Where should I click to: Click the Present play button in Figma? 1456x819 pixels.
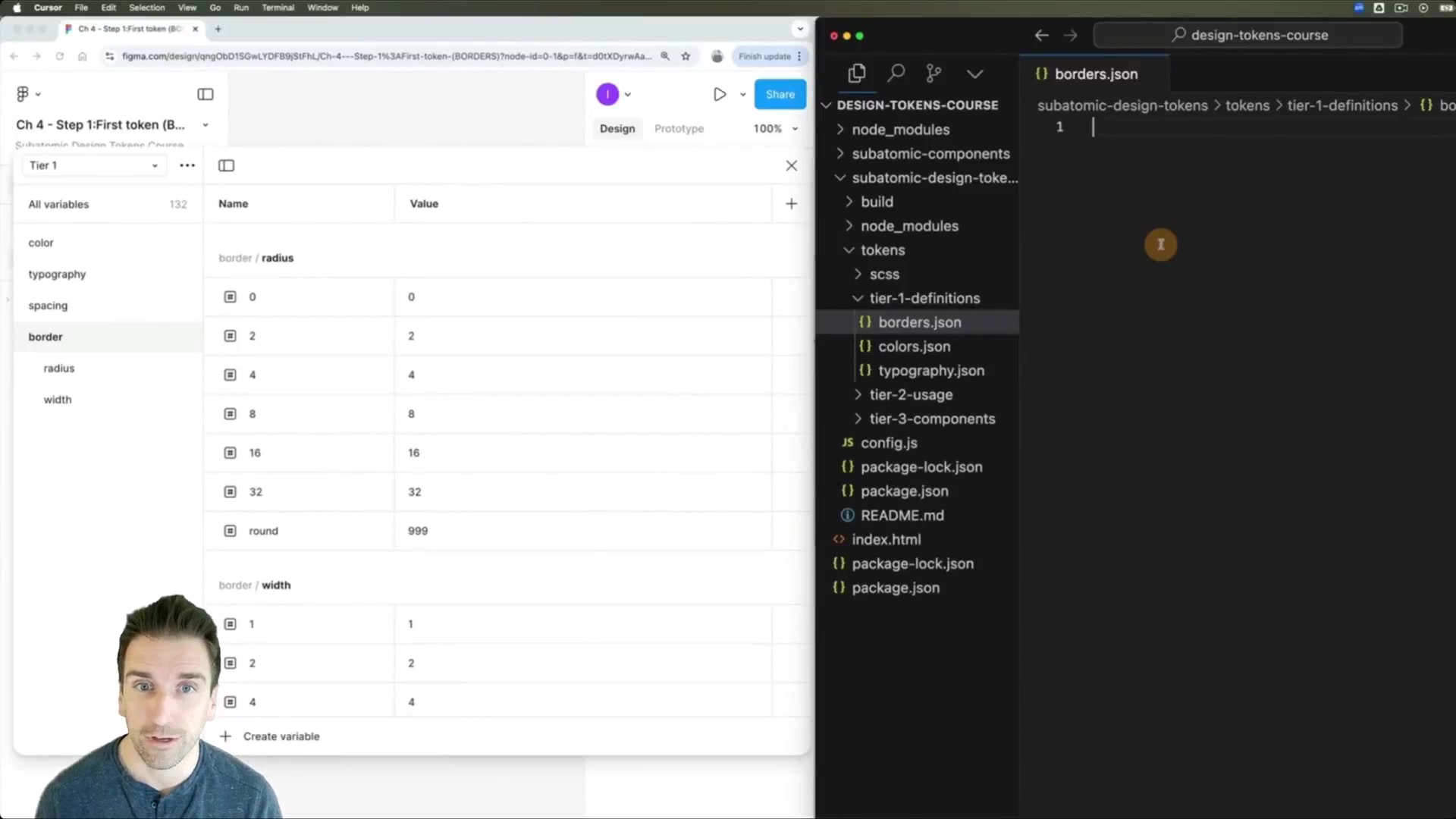coord(720,94)
